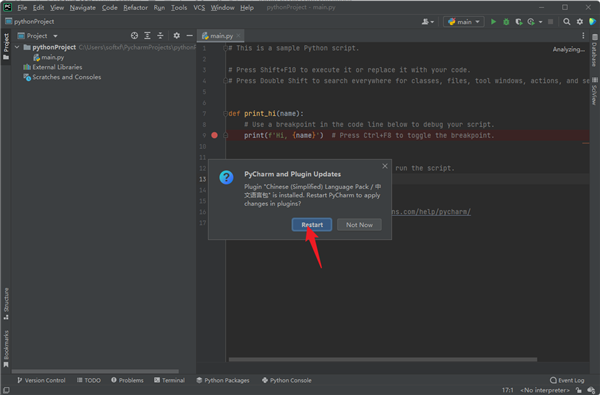Open the Bookmarks tool window
Image resolution: width=600 pixels, height=395 pixels.
point(6,349)
